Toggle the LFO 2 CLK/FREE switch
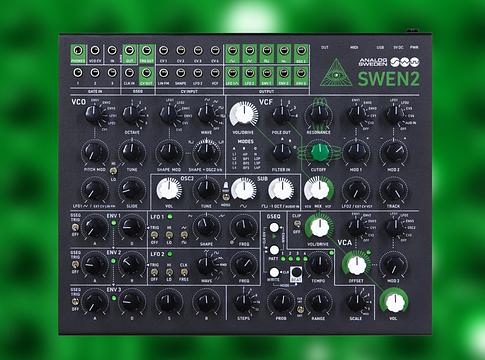This screenshot has width=485, height=360. click(184, 272)
